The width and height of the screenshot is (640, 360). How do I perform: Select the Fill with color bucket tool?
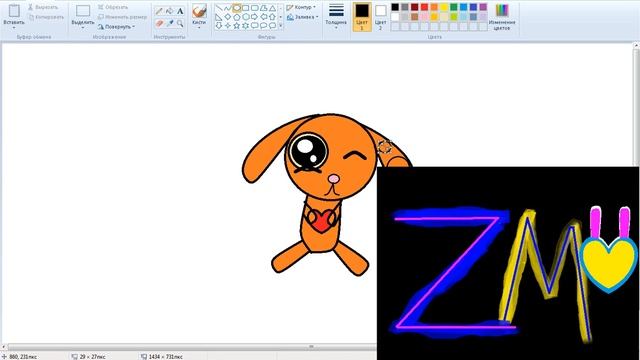click(x=169, y=11)
